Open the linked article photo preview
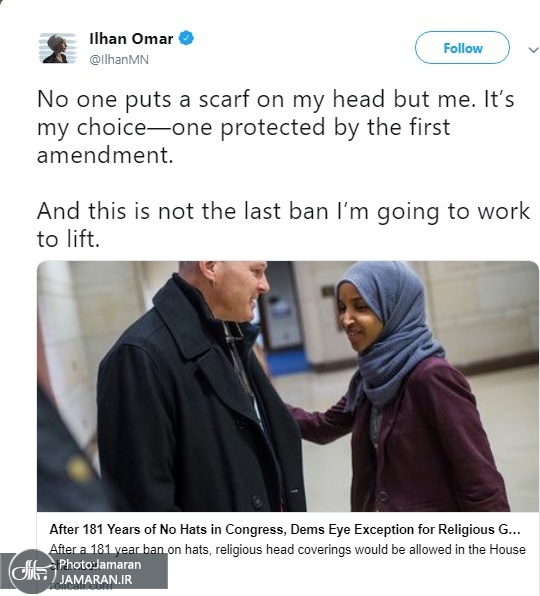Screen dimensions: 540x596 click(x=288, y=386)
